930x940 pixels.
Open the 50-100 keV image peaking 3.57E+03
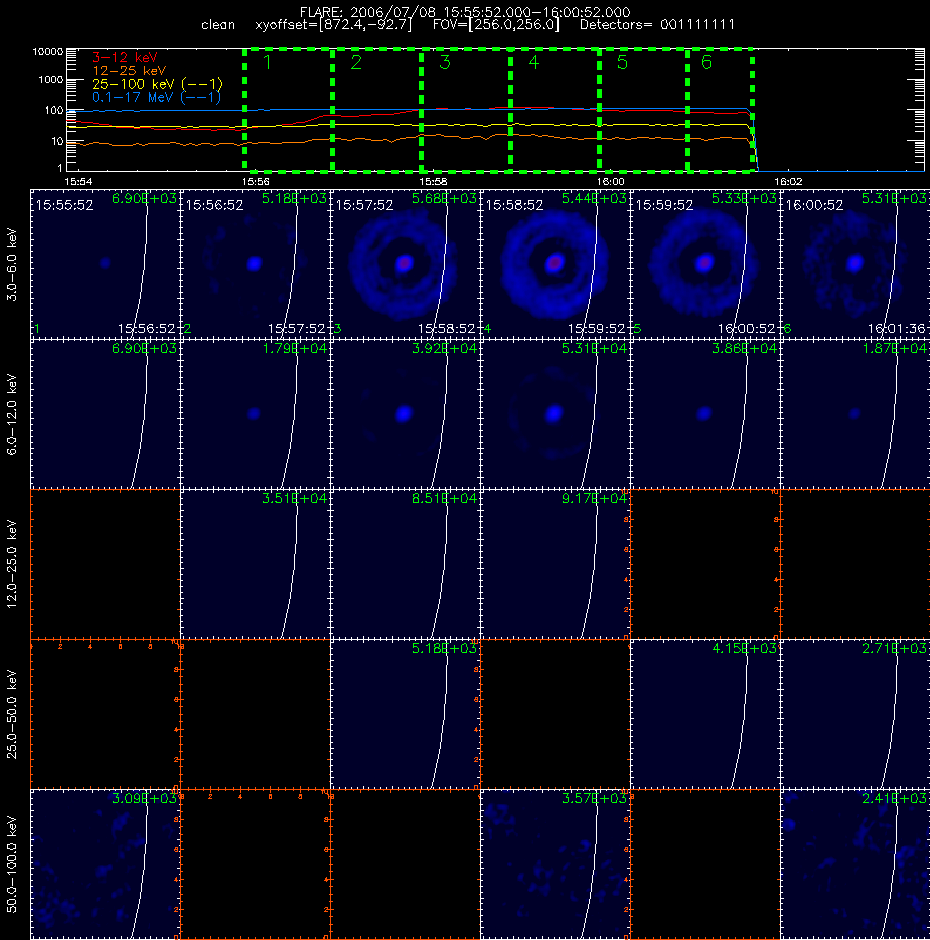click(555, 864)
